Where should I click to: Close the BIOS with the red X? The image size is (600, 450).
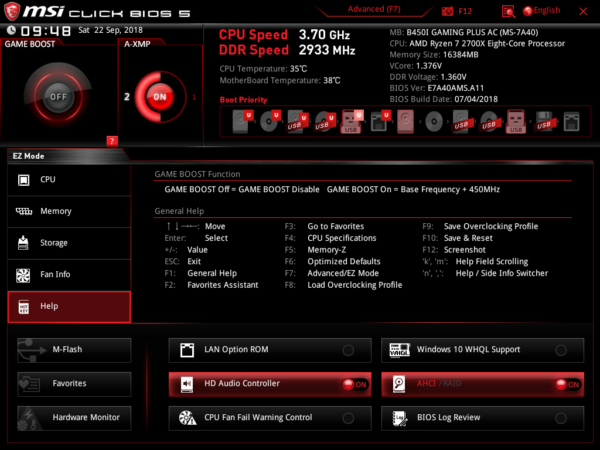pyautogui.click(x=583, y=11)
